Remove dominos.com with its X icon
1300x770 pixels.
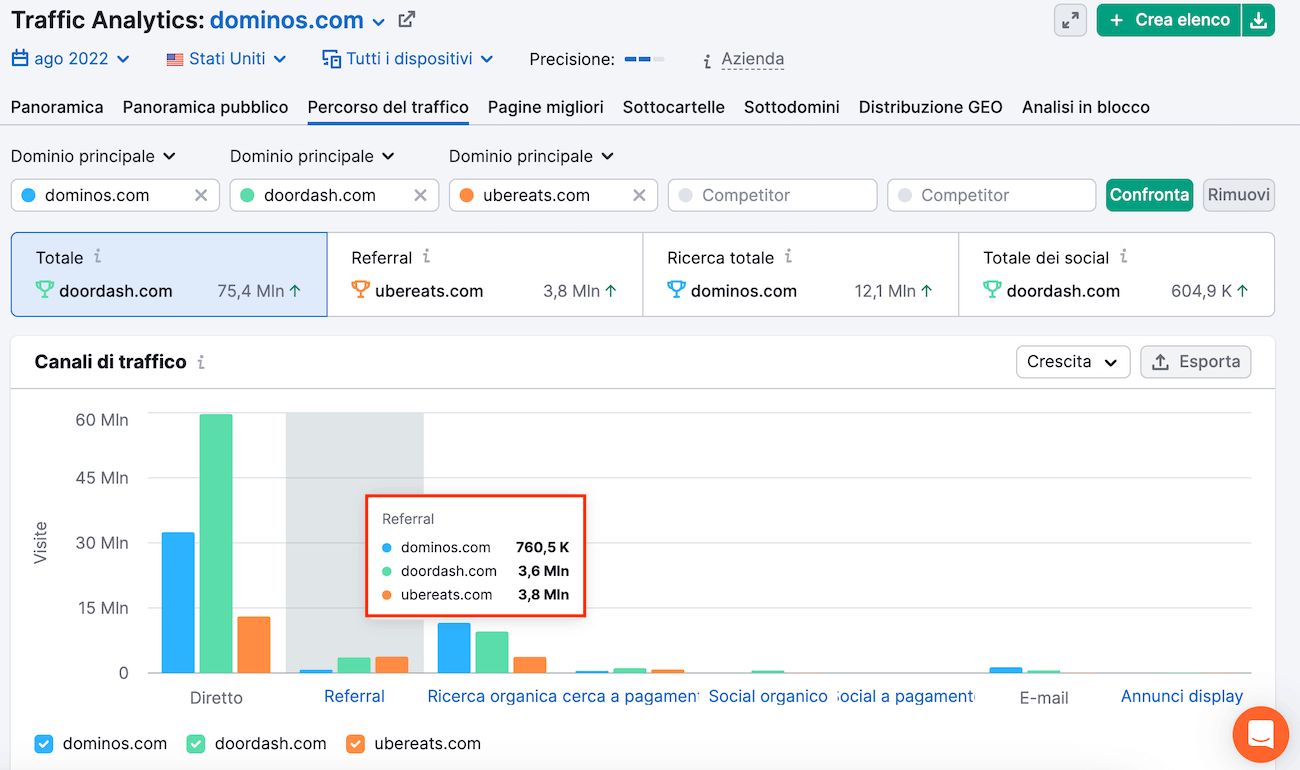pos(201,195)
